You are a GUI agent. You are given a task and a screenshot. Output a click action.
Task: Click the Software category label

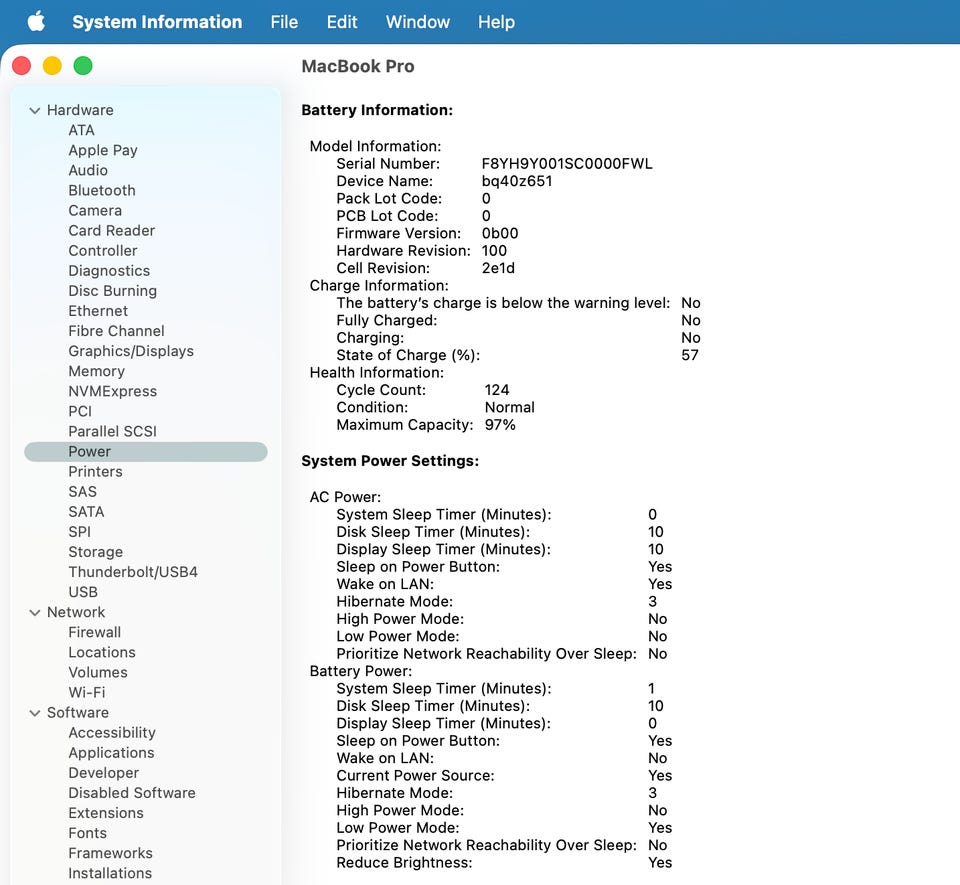(78, 713)
